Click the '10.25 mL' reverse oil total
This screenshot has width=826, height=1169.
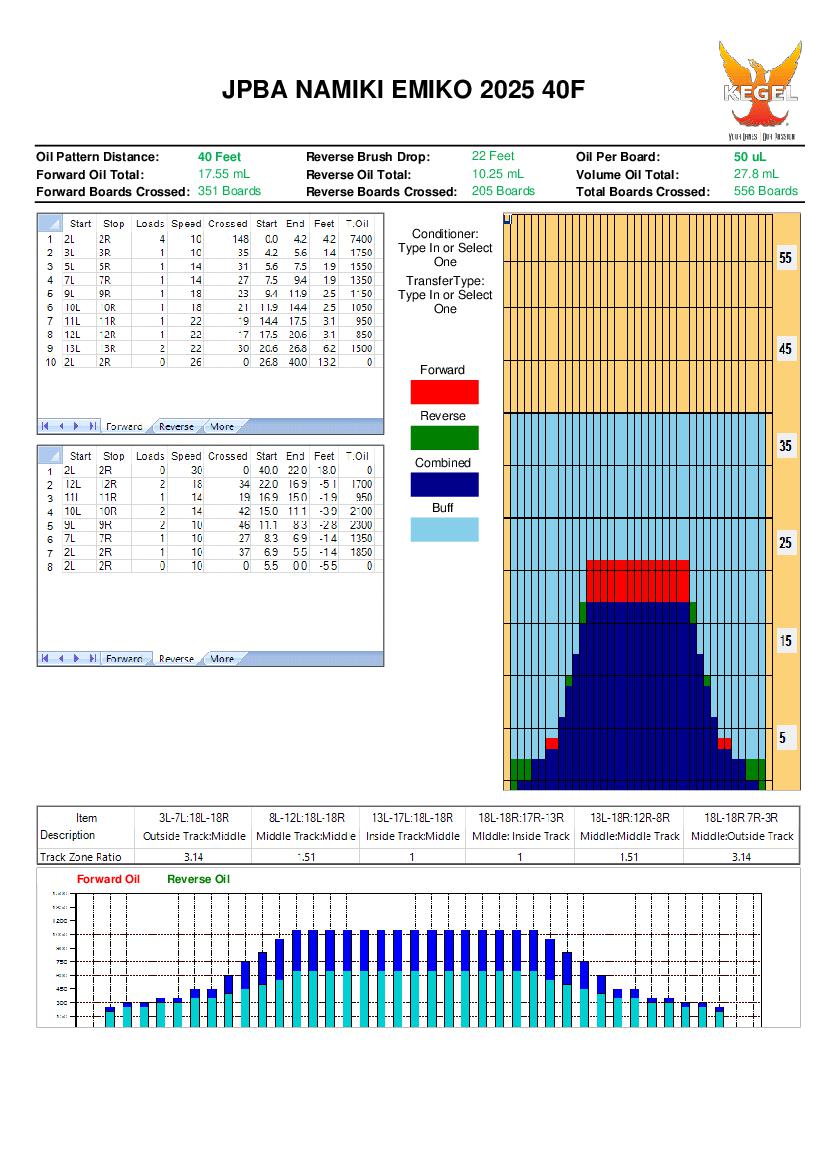coord(497,174)
